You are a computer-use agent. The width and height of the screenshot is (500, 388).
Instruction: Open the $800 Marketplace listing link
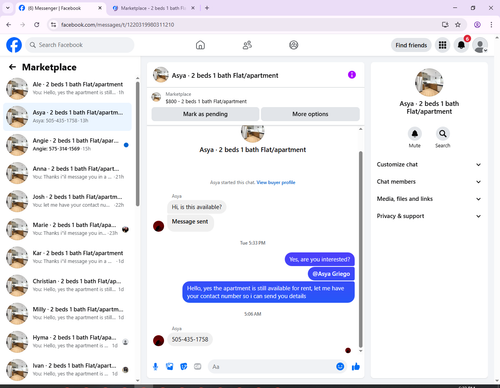(206, 101)
